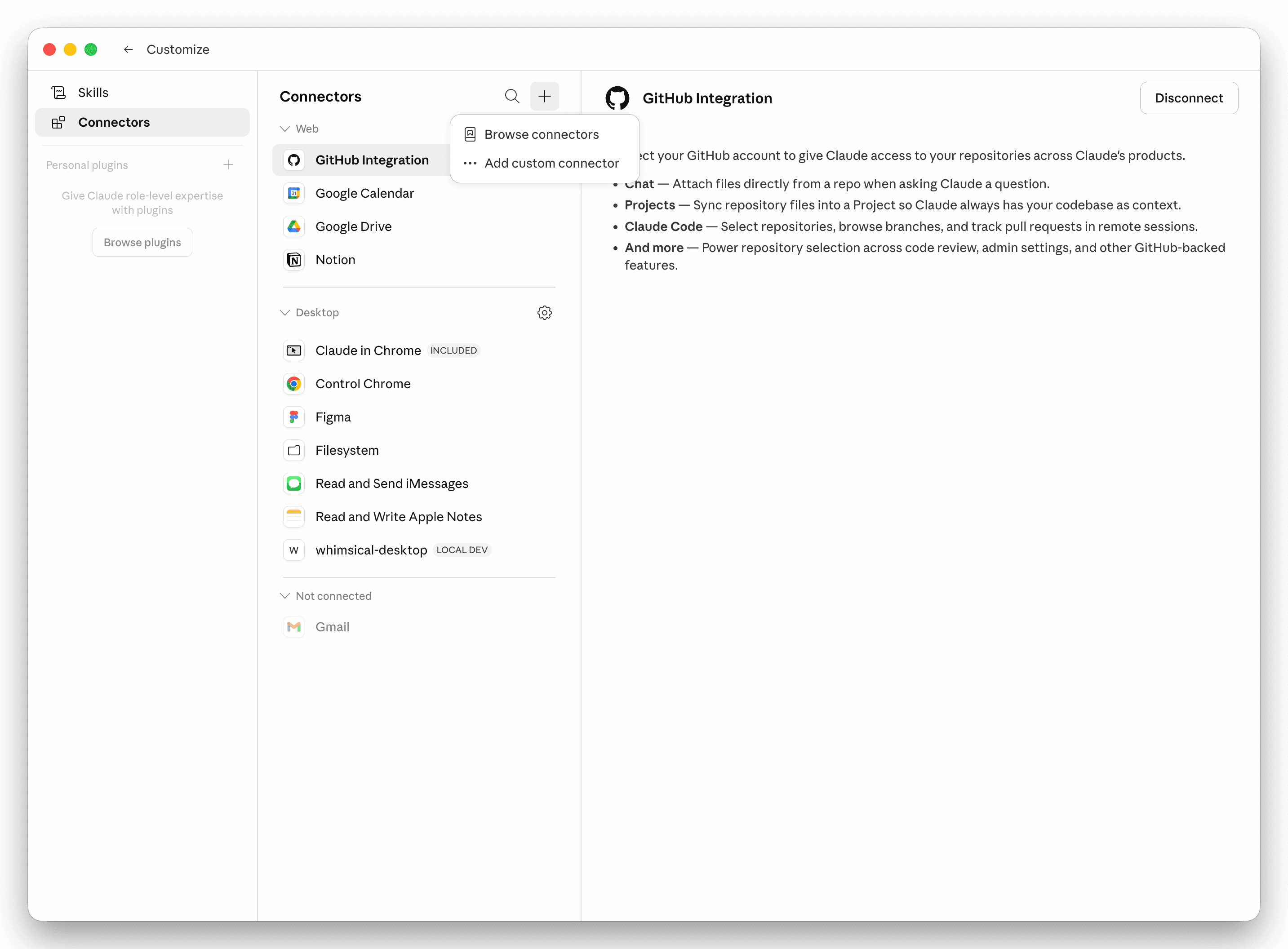The width and height of the screenshot is (1288, 949).
Task: Add a personal plugin with plus icon
Action: (x=228, y=165)
